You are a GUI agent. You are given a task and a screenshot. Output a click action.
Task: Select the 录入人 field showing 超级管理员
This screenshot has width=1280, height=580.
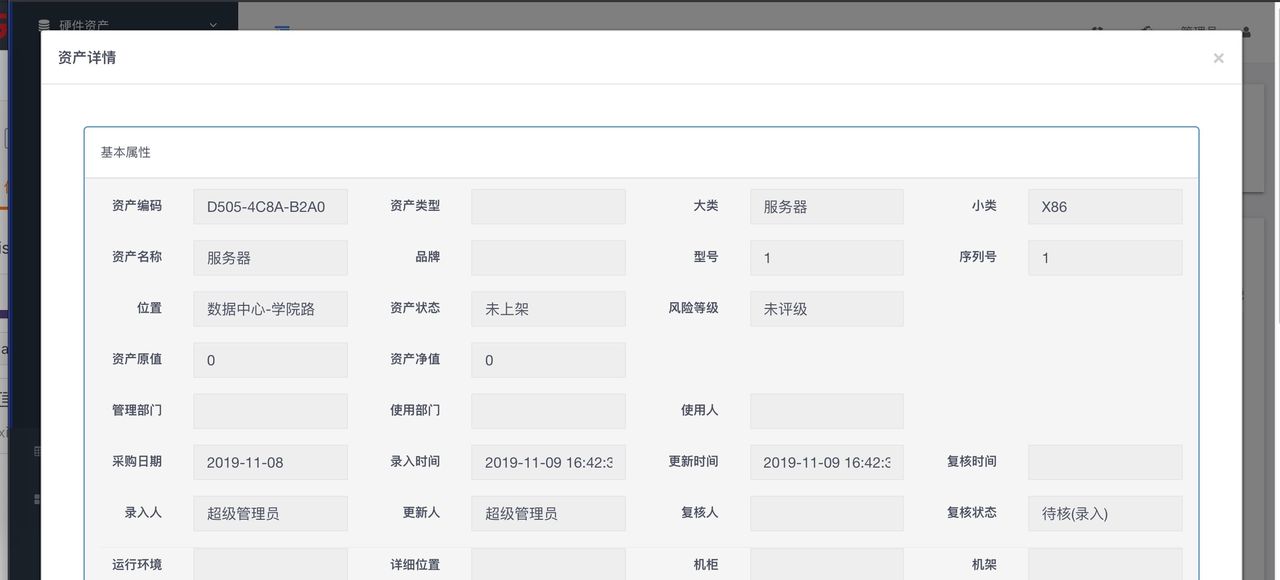pyautogui.click(x=270, y=512)
